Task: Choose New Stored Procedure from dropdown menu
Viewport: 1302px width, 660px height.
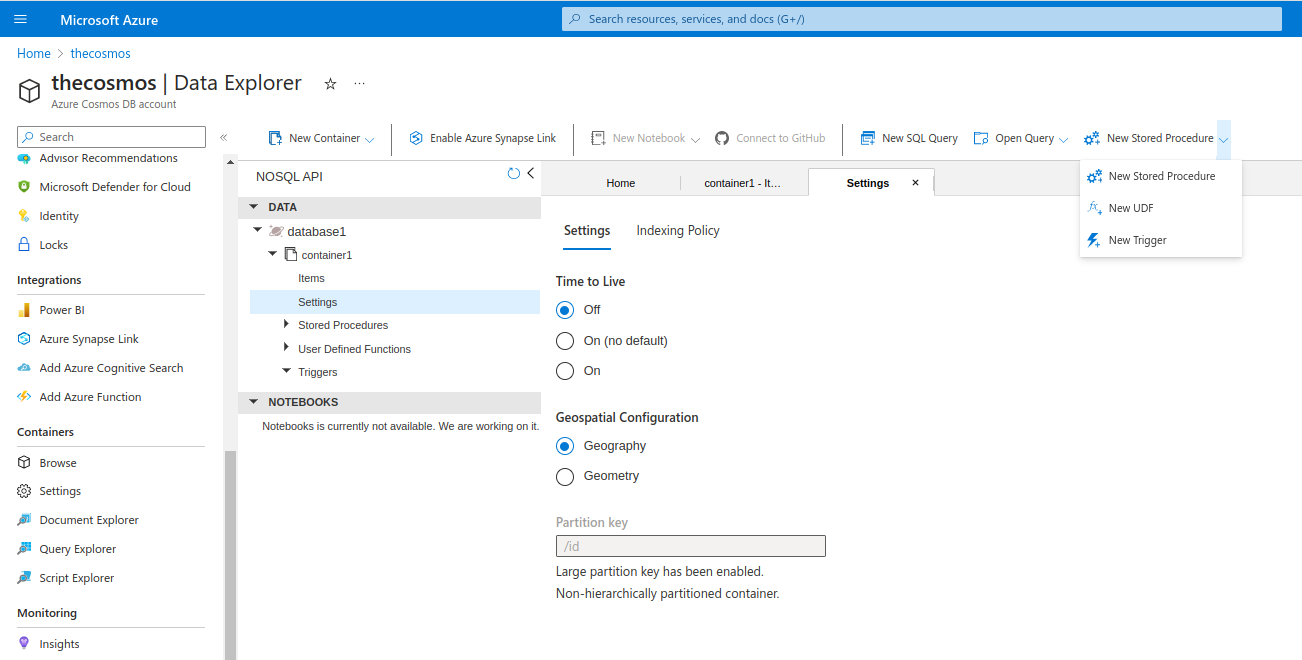Action: click(1161, 176)
